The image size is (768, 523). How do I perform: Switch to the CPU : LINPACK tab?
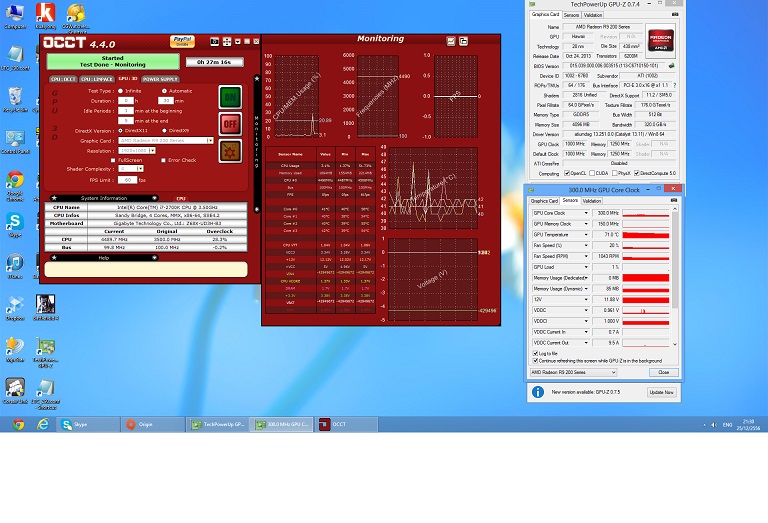[x=97, y=79]
